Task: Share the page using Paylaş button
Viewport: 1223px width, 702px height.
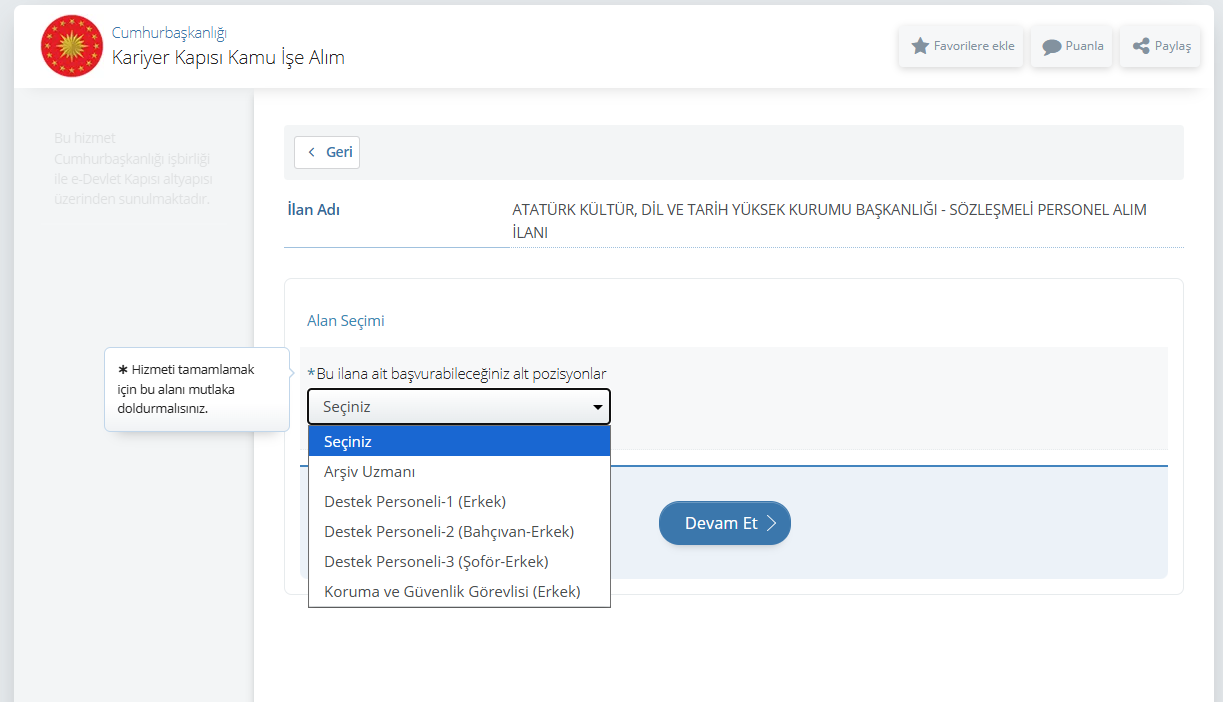Action: tap(1160, 46)
